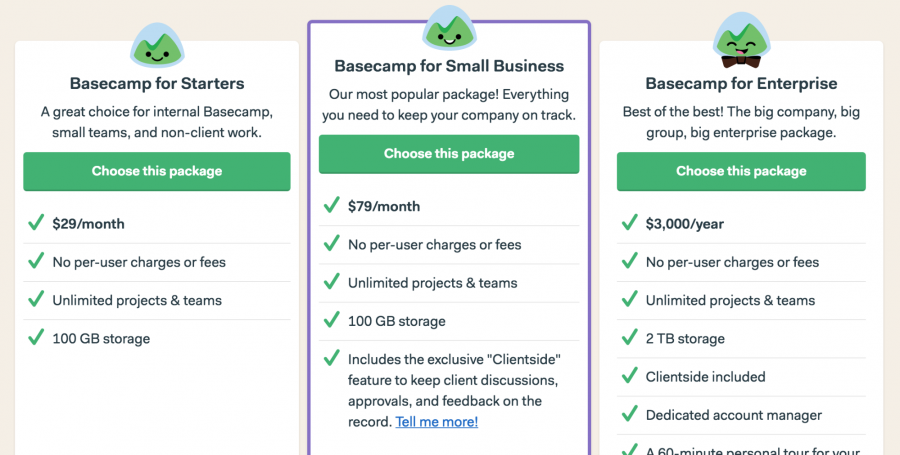Click the checkmark beside $29/month

tap(36, 223)
